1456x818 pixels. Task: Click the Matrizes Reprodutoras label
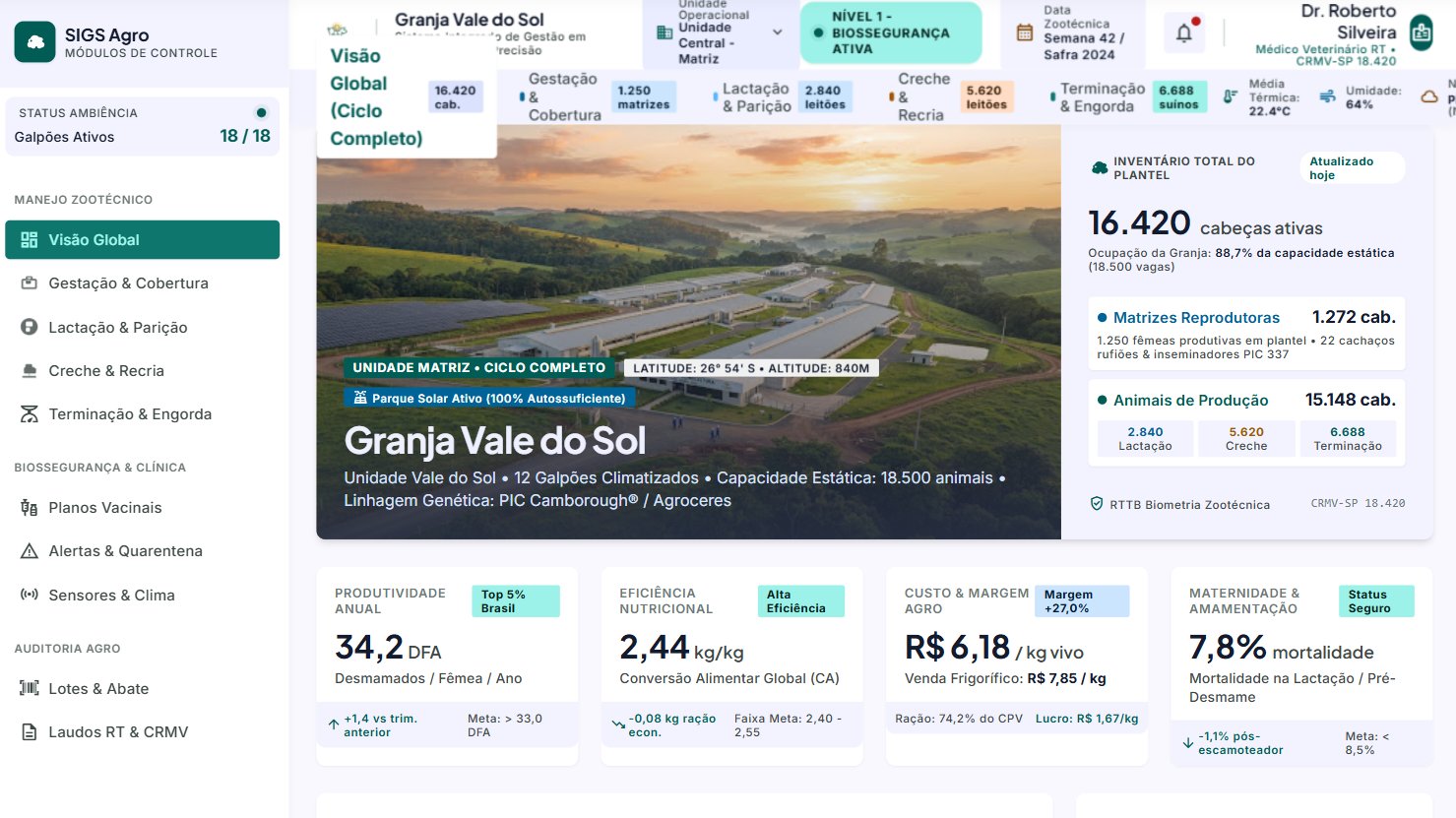pyautogui.click(x=1196, y=318)
